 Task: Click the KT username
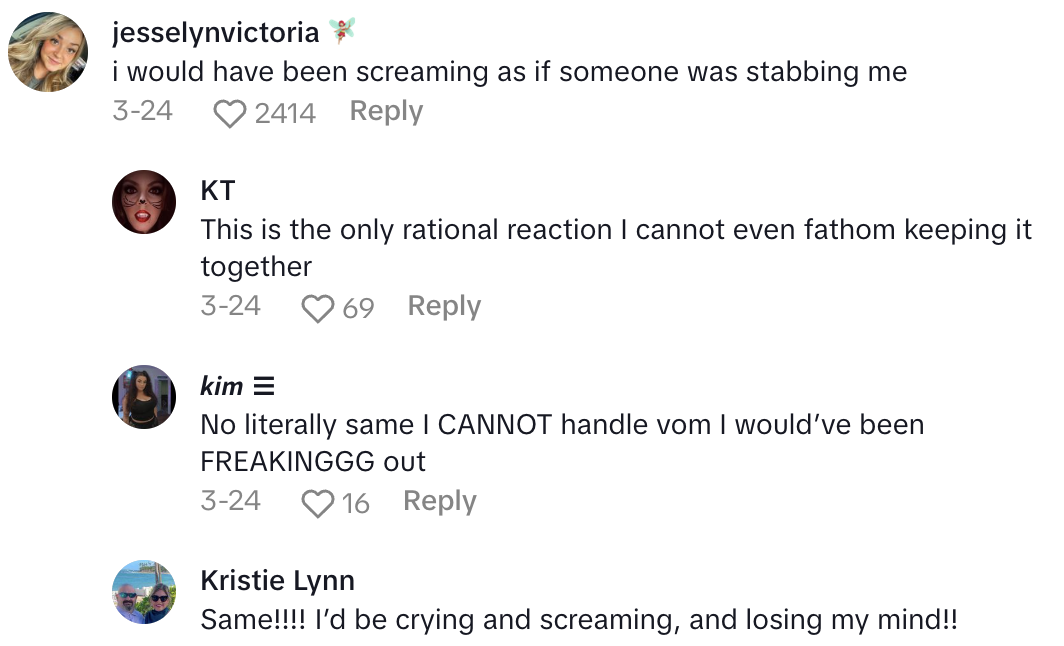(x=217, y=190)
